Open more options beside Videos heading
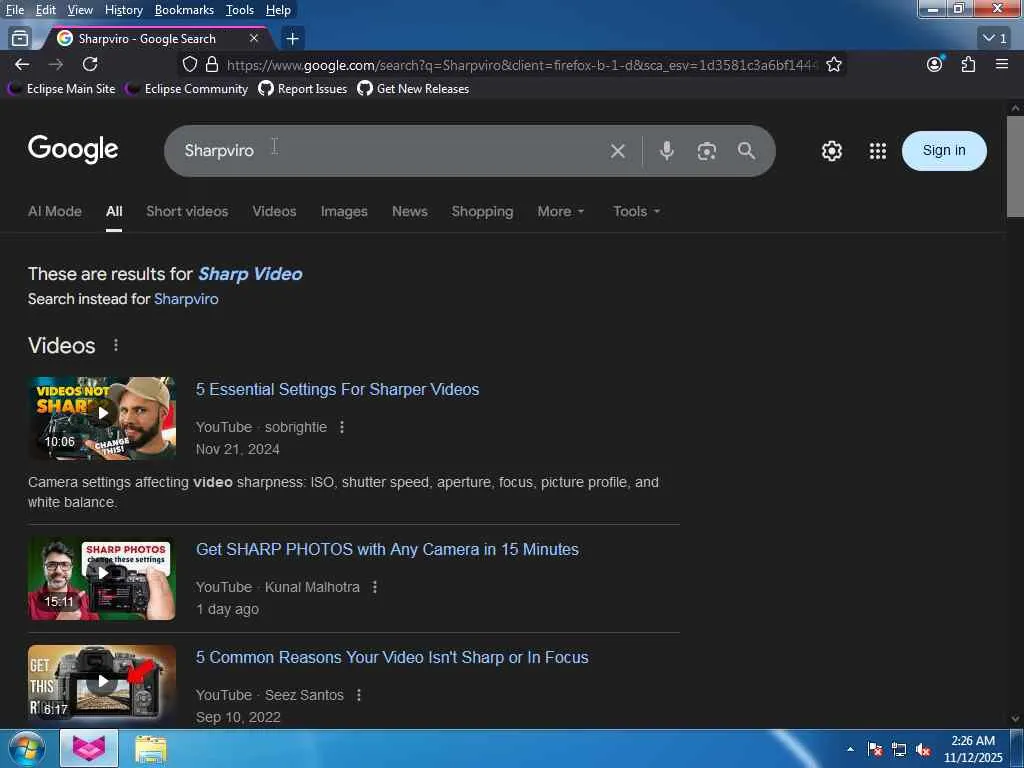Image resolution: width=1024 pixels, height=768 pixels. (116, 345)
